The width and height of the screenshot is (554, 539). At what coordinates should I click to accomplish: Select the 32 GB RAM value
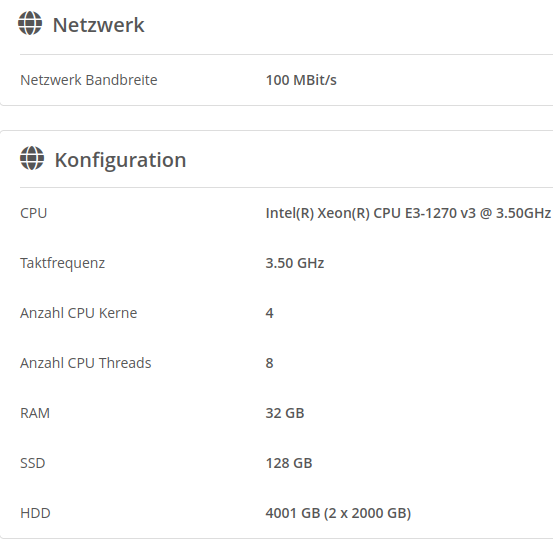tap(285, 413)
